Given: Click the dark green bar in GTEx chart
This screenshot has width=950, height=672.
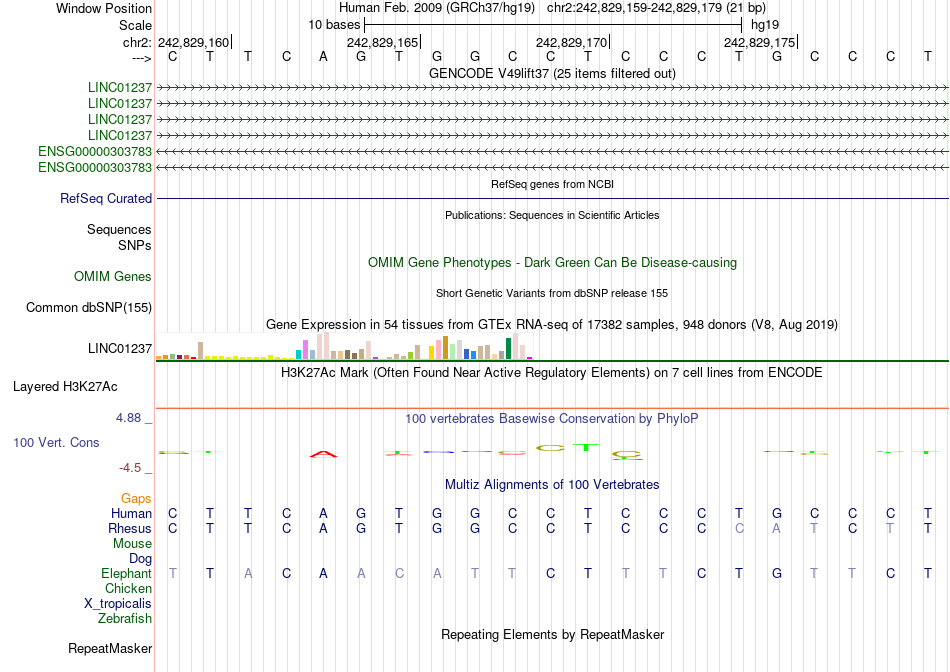Looking at the screenshot, I should (x=509, y=348).
